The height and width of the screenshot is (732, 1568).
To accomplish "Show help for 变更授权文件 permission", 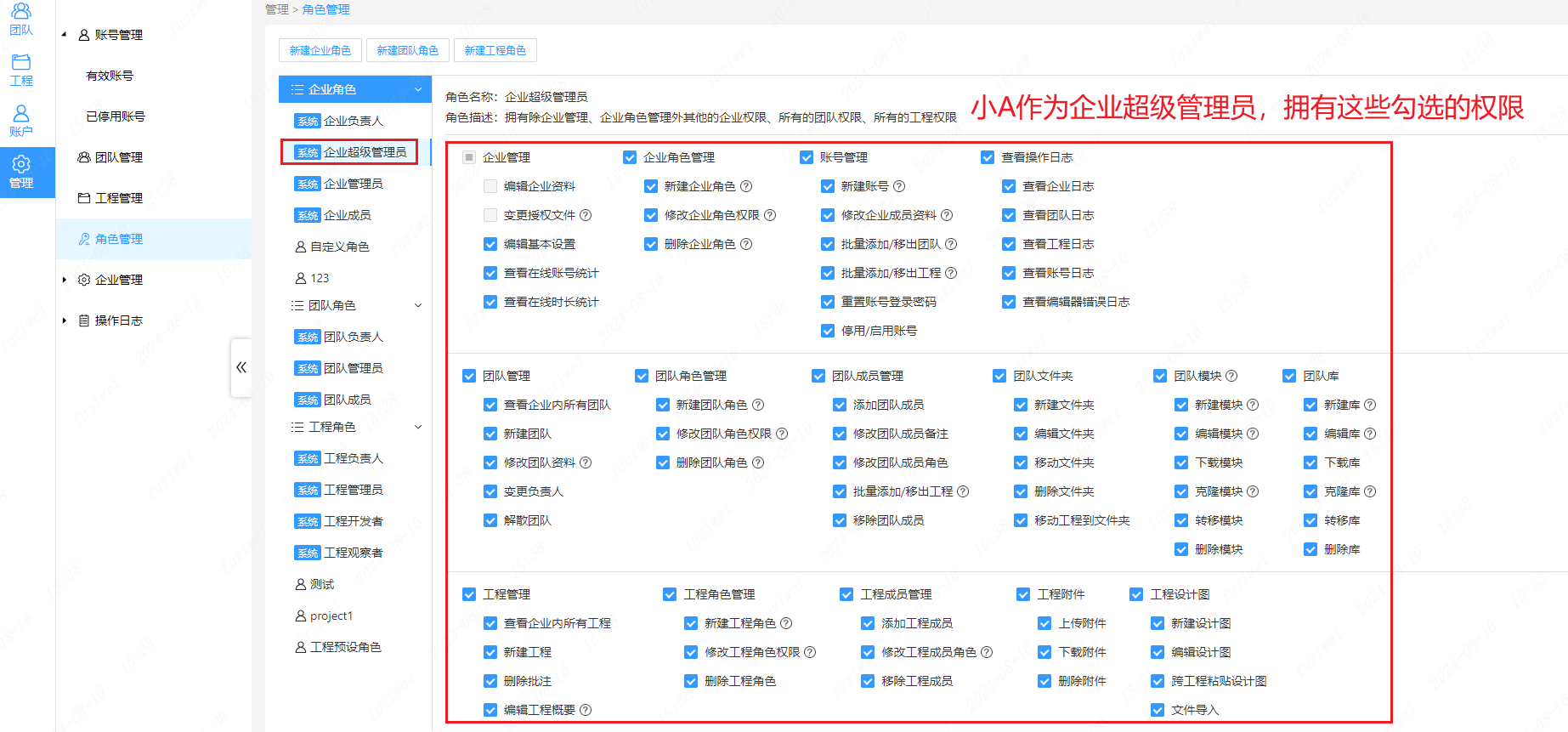I will tap(586, 215).
